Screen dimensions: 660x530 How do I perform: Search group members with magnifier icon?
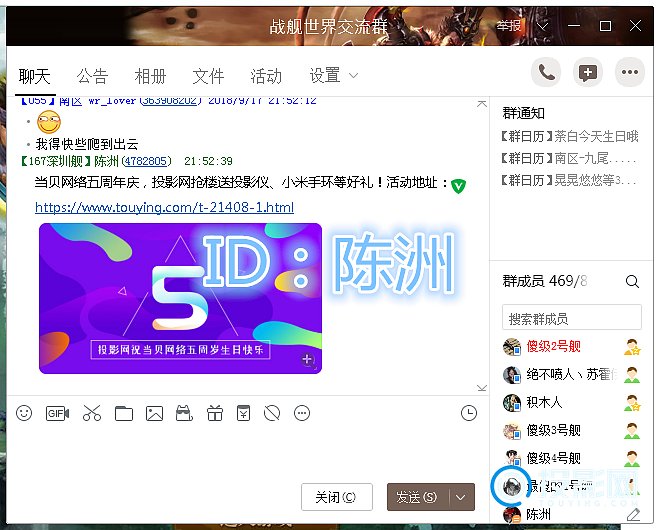point(632,281)
